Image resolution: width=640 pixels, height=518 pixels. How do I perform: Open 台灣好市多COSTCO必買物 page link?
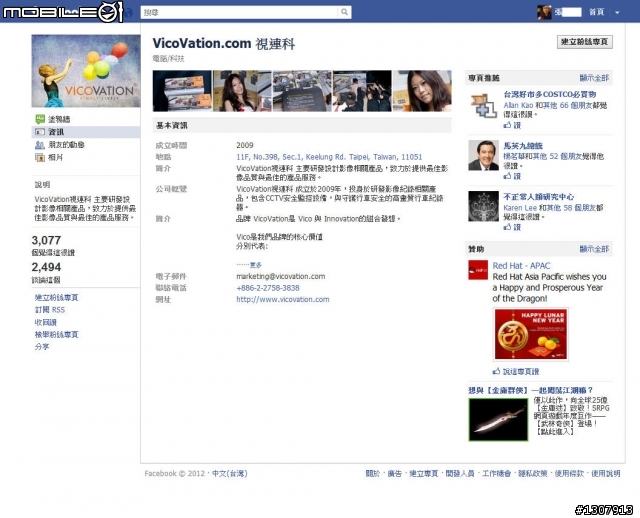pos(549,94)
